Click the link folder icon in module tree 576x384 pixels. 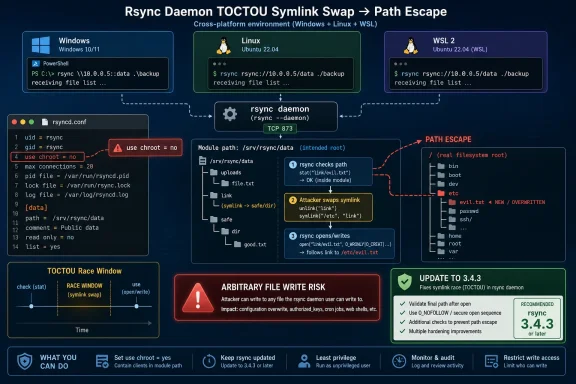[x=214, y=195]
